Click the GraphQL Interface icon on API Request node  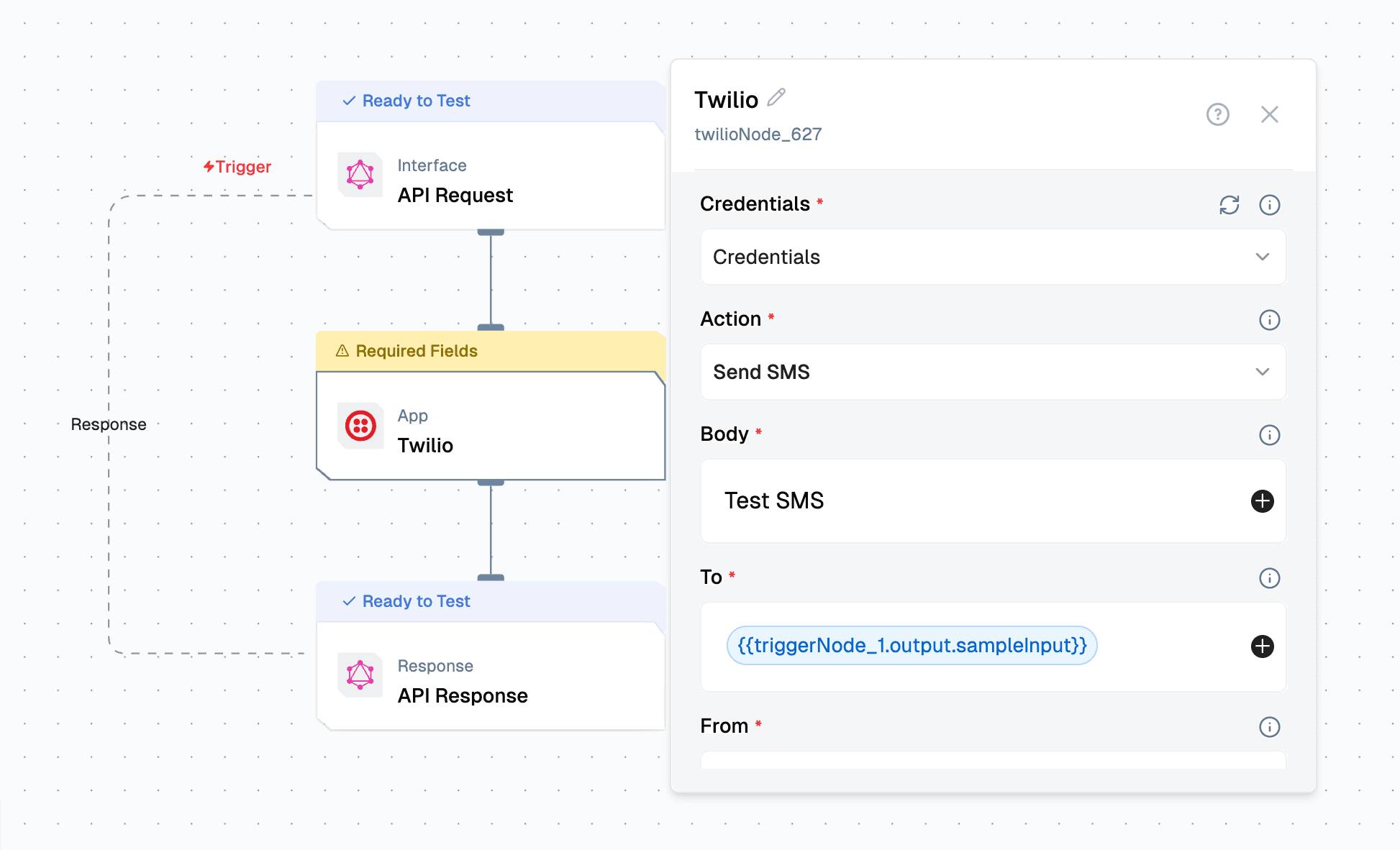[360, 175]
